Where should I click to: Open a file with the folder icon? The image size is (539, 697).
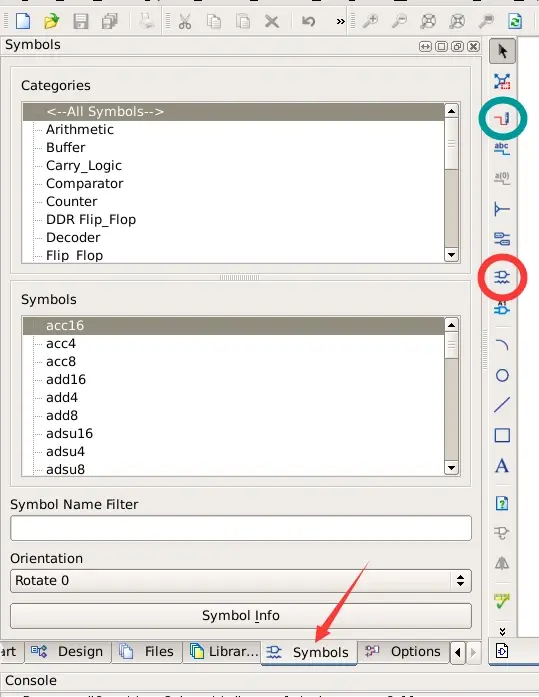coord(52,21)
